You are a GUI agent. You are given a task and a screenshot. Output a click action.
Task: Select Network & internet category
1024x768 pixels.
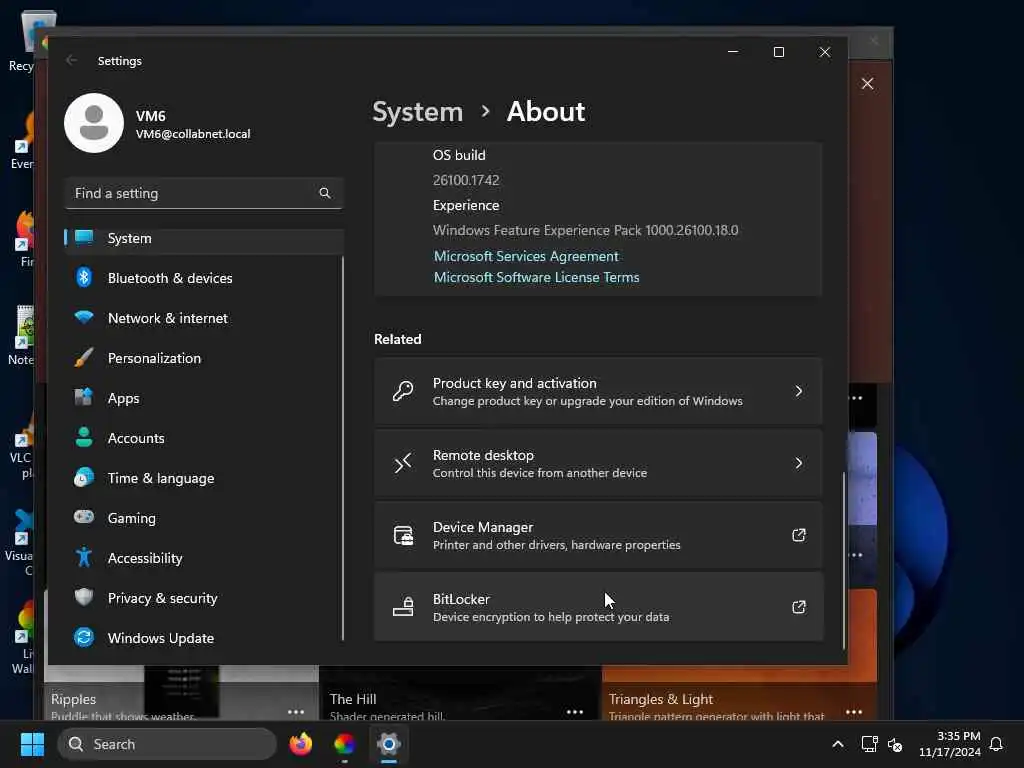point(204,317)
